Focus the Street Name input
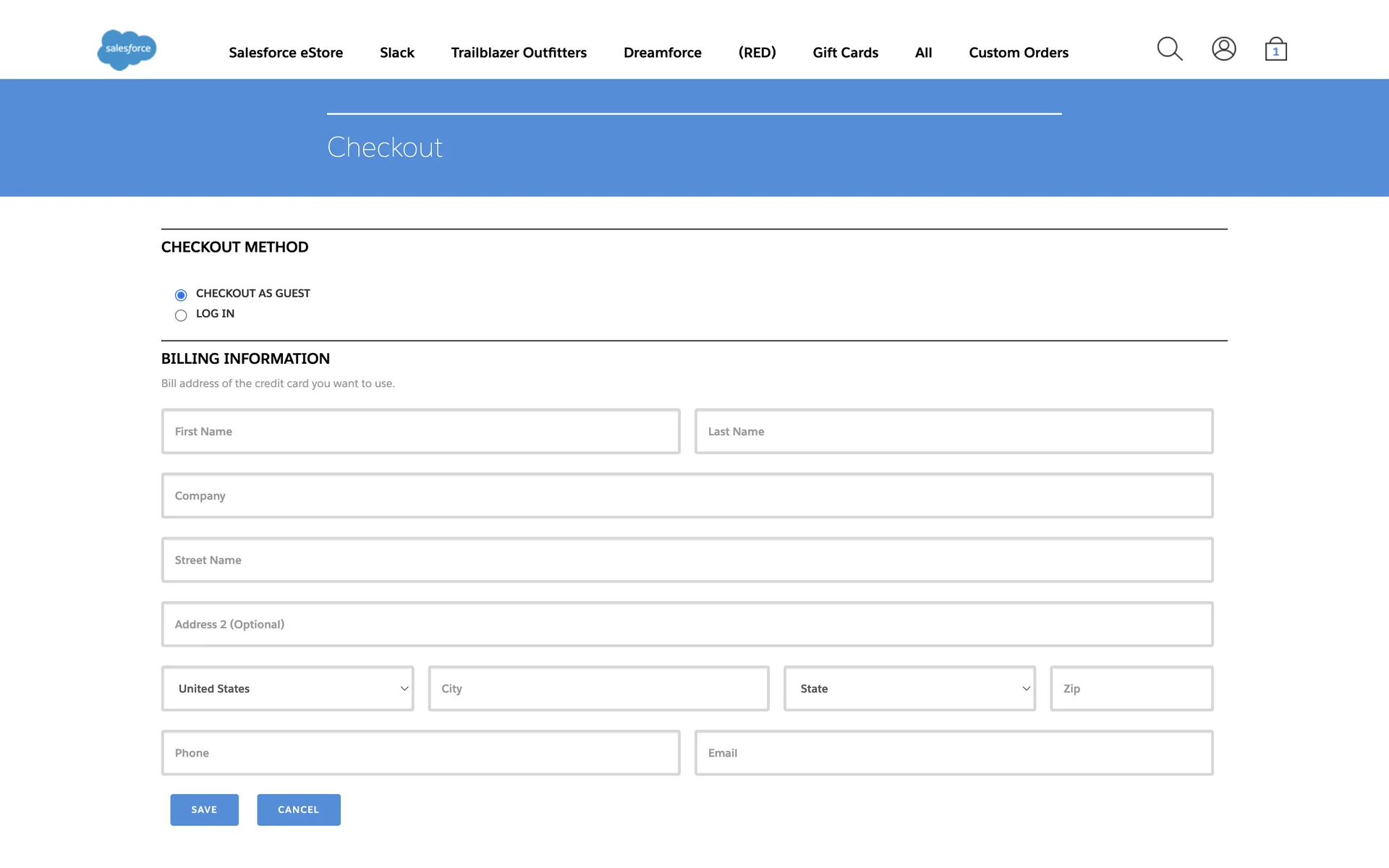This screenshot has width=1389, height=868. tap(687, 560)
